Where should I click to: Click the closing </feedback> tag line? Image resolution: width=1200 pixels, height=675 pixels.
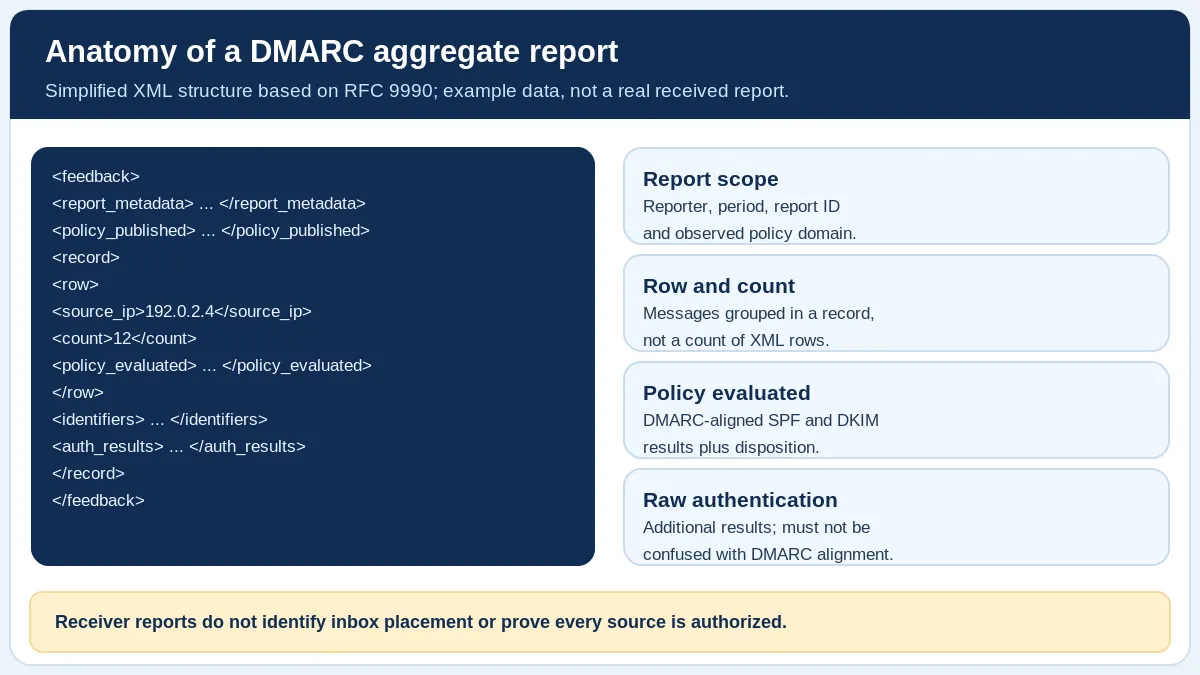(x=99, y=501)
